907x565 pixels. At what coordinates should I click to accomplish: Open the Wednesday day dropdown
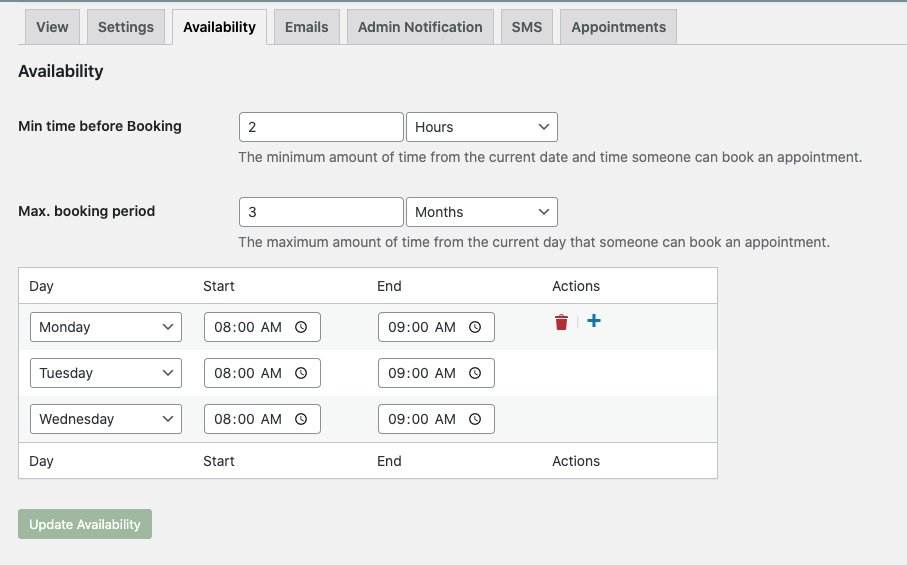[x=106, y=419]
